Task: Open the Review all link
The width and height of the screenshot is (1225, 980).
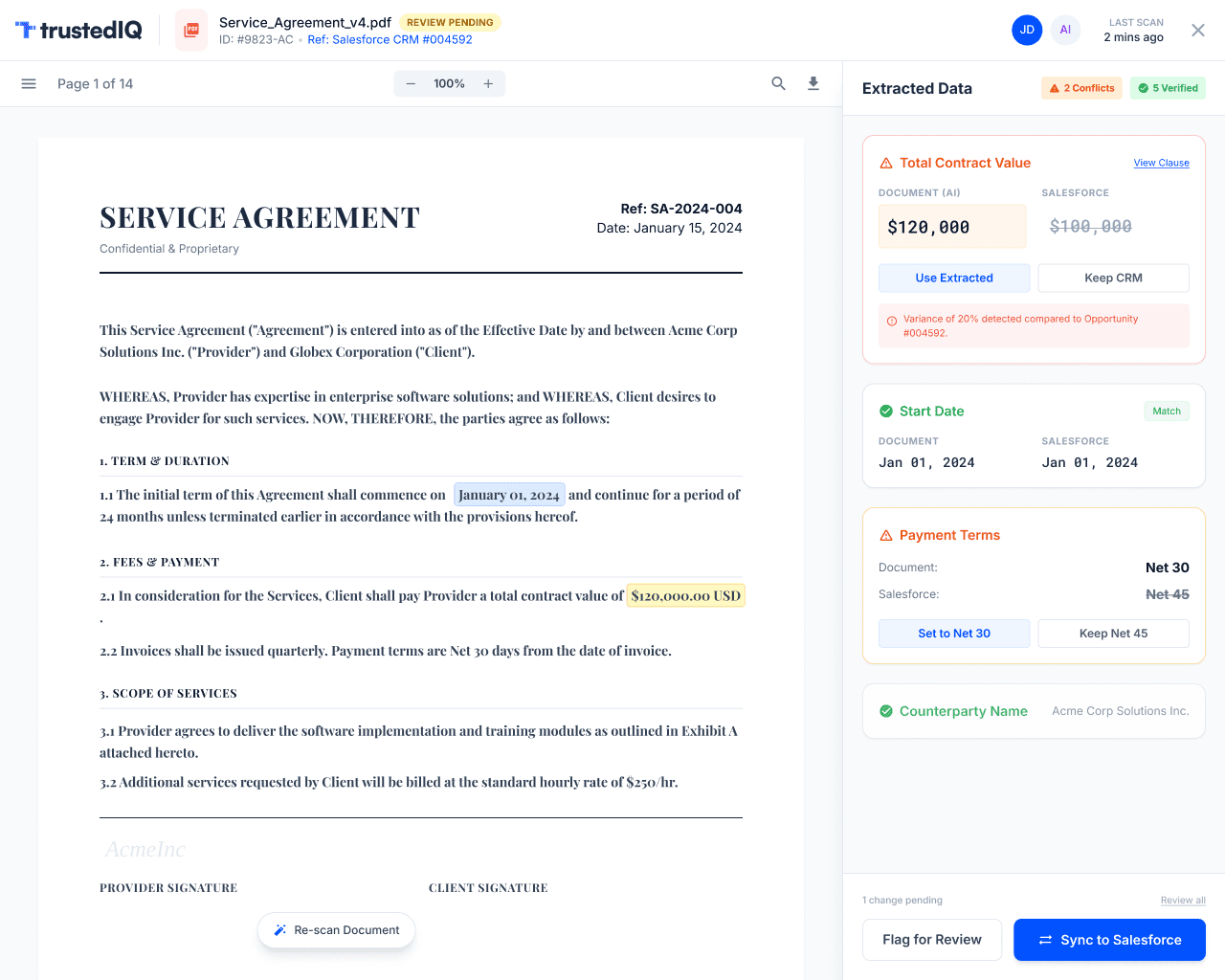Action: (x=1183, y=901)
